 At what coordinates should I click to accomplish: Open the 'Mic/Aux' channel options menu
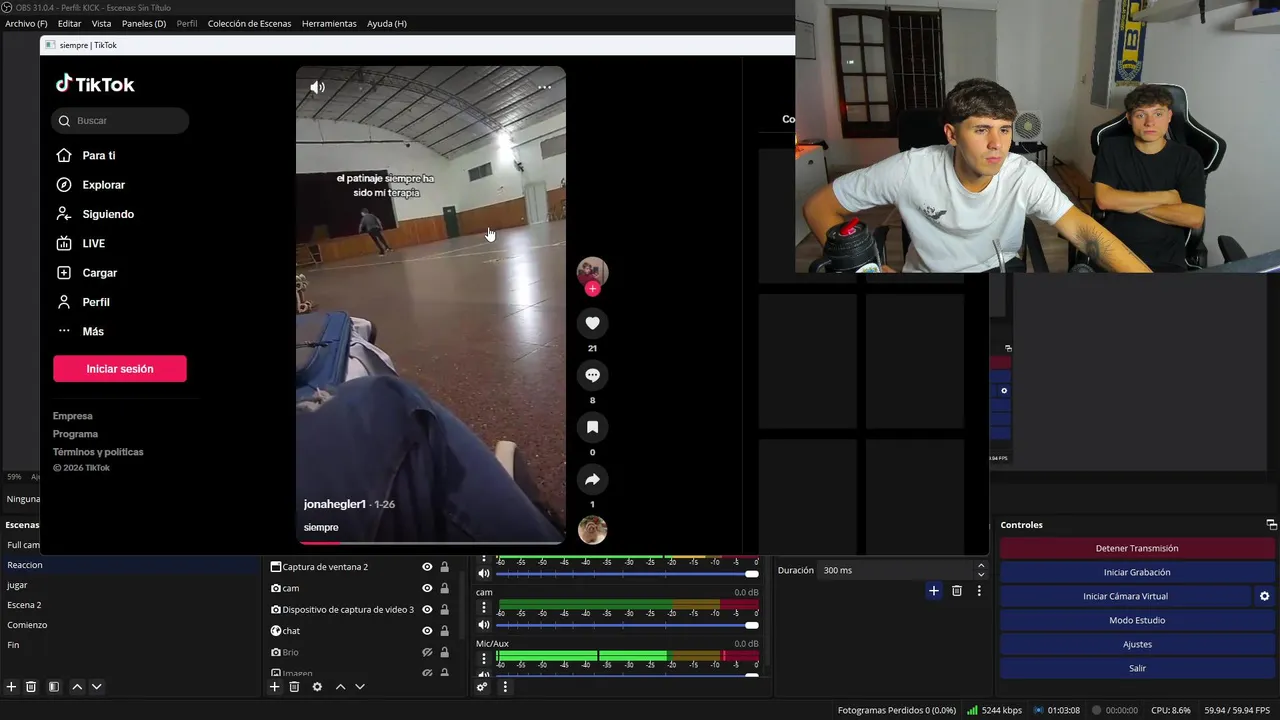[x=484, y=658]
